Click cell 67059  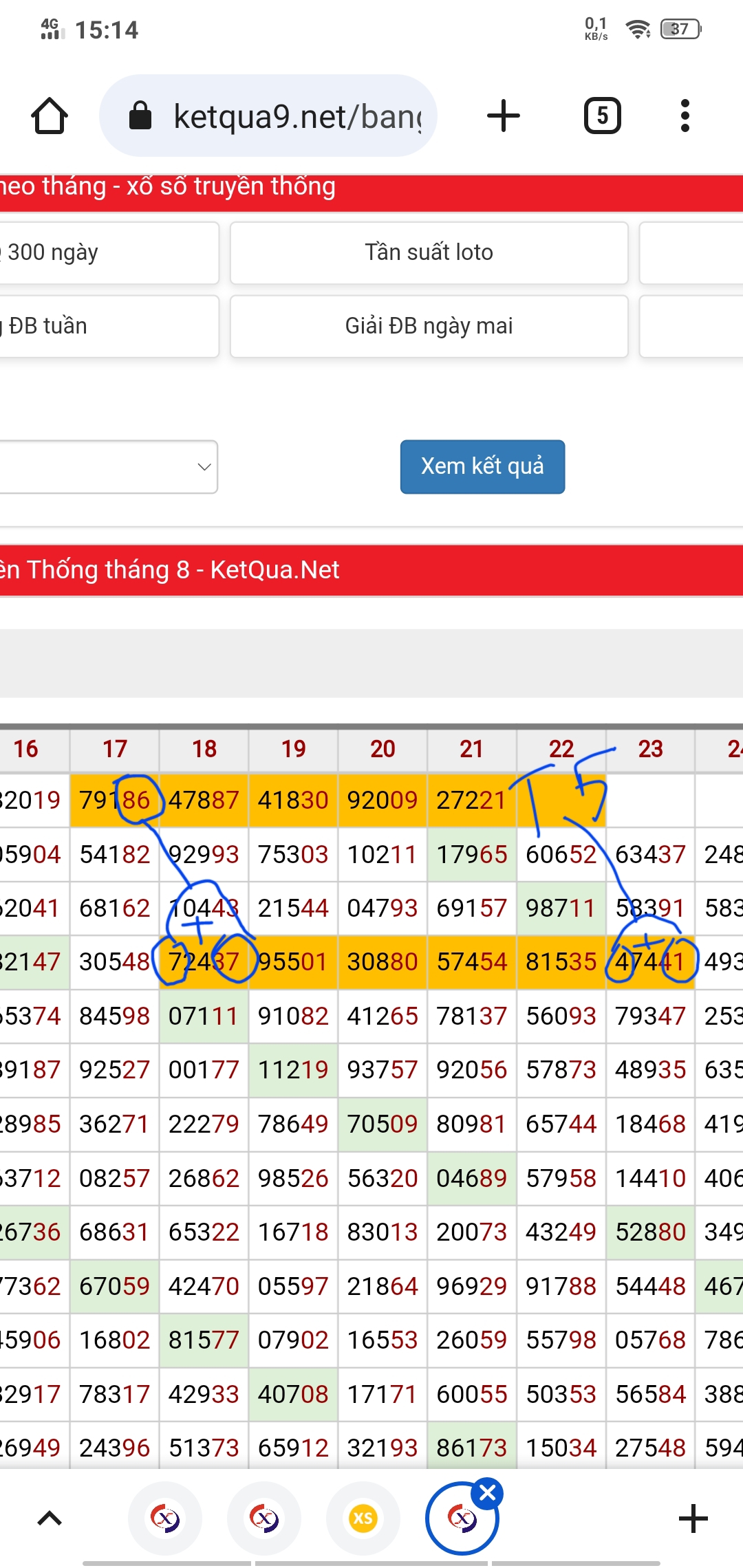(x=115, y=1287)
